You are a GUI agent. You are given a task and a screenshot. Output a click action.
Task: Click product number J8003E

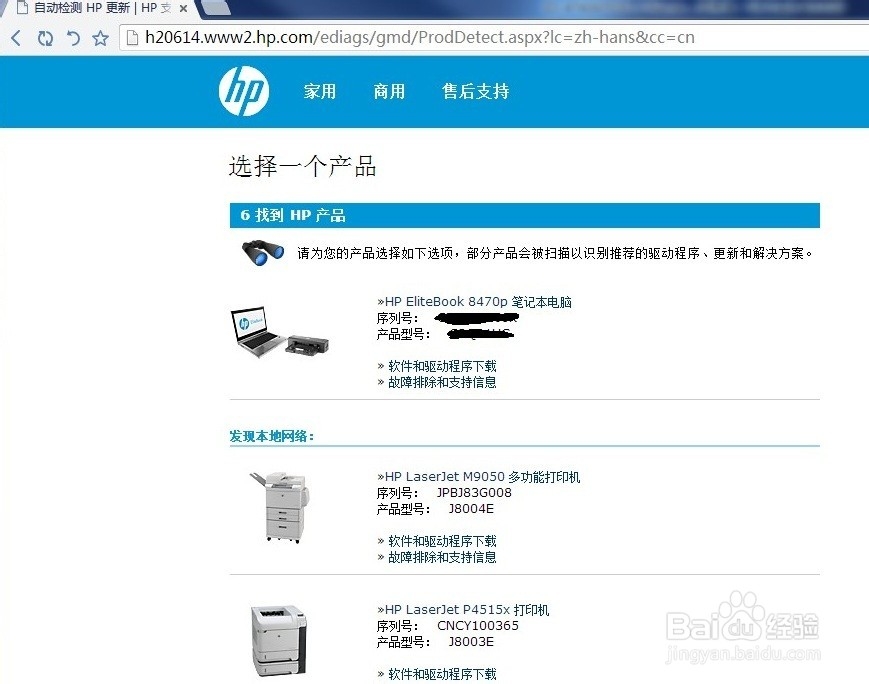point(471,642)
